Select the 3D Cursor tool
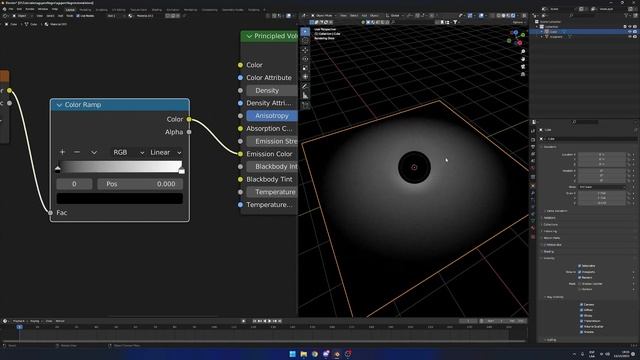The width and height of the screenshot is (640, 360). point(305,40)
